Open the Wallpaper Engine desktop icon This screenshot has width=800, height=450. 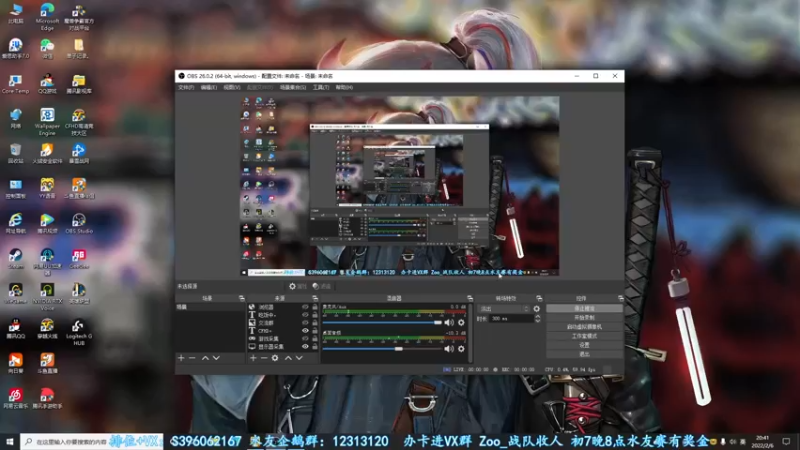coord(47,122)
